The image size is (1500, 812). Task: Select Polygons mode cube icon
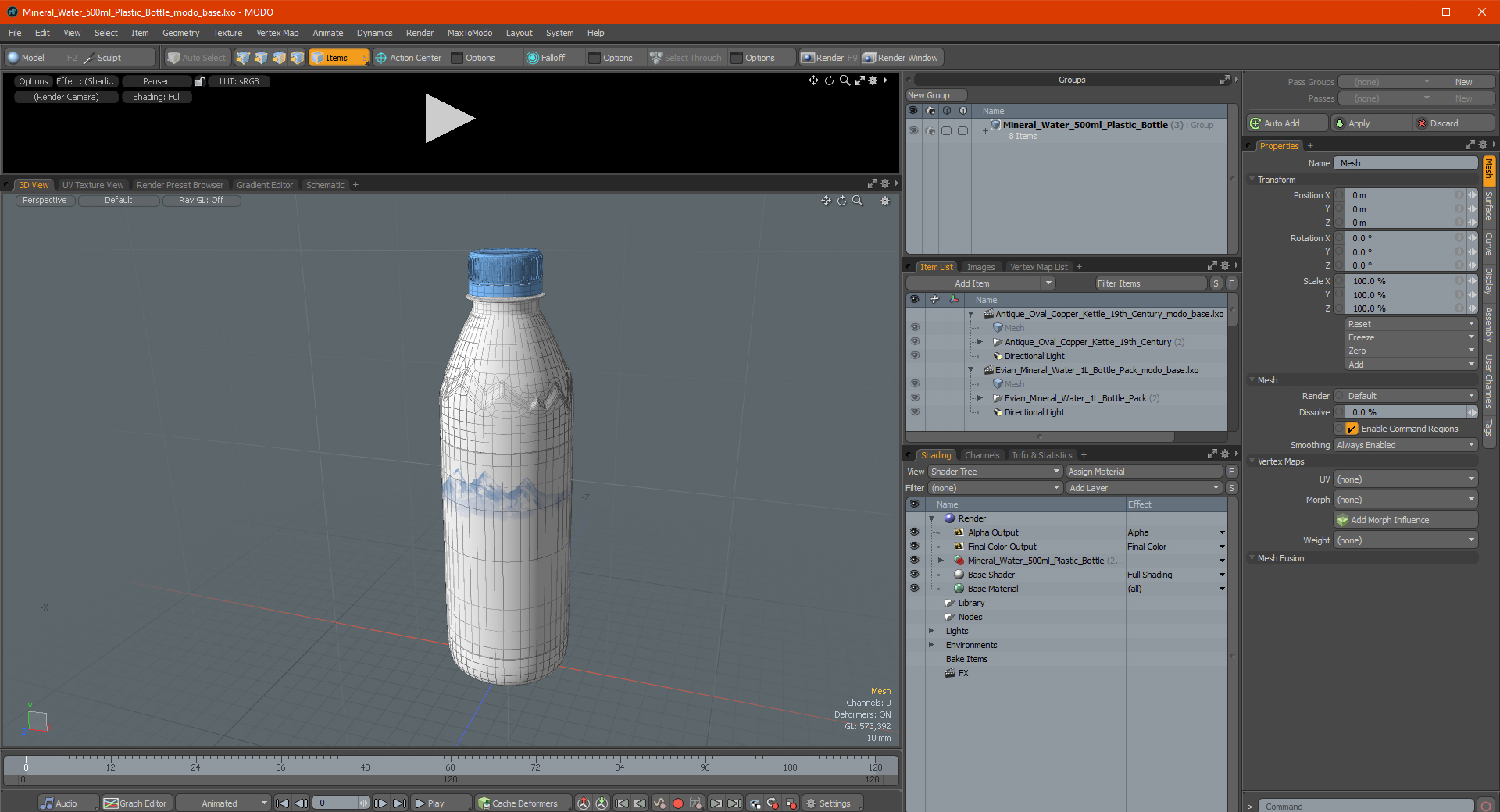click(279, 58)
